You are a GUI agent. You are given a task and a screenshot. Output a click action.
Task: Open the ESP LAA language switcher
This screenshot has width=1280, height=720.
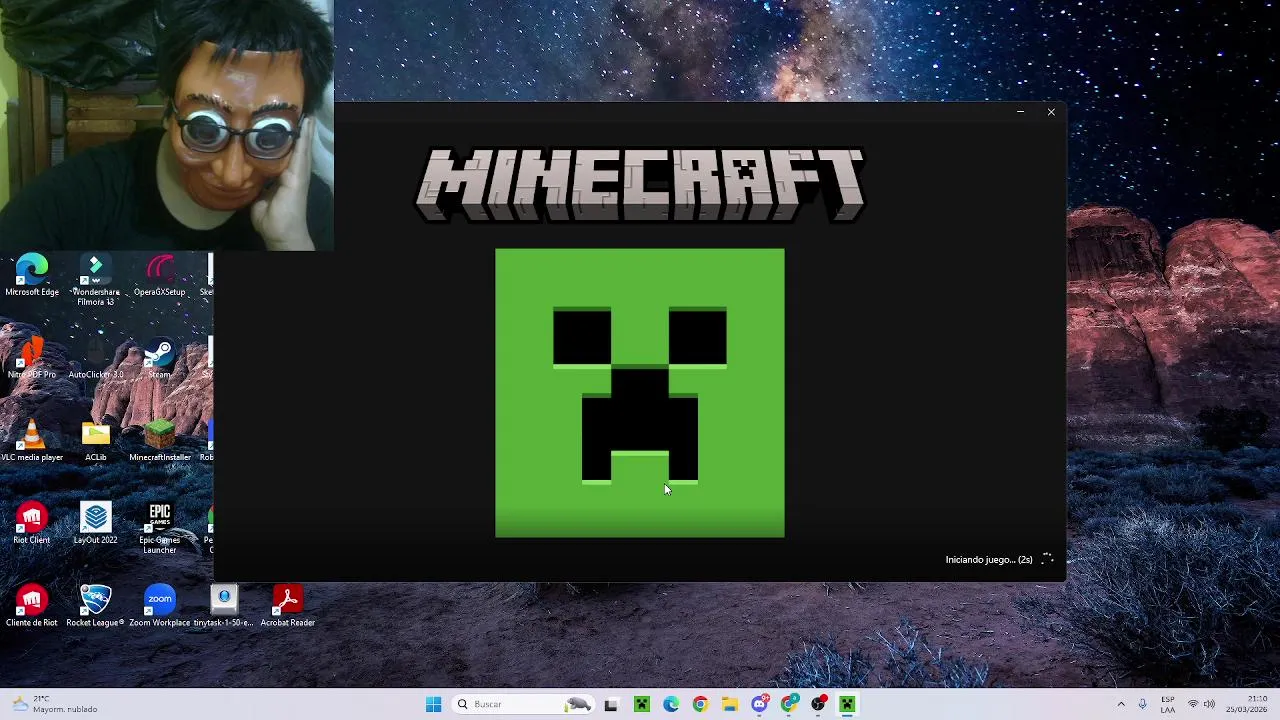pos(1168,704)
